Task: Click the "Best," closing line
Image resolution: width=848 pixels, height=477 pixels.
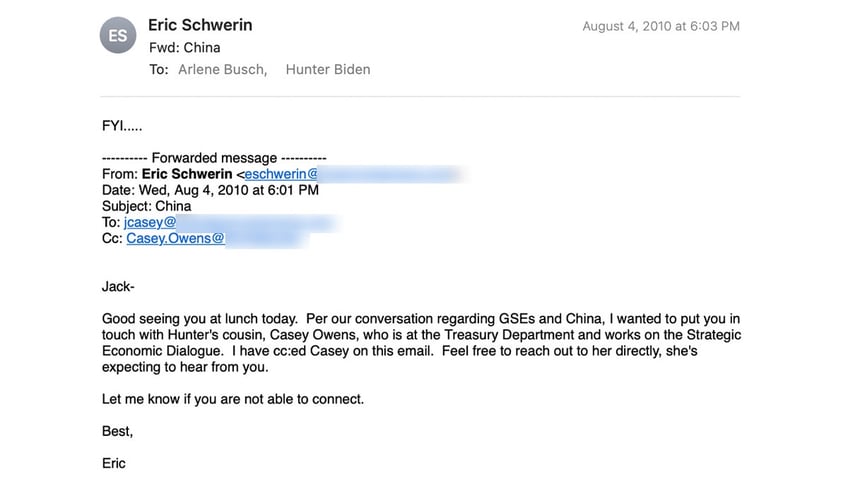Action: coord(117,431)
